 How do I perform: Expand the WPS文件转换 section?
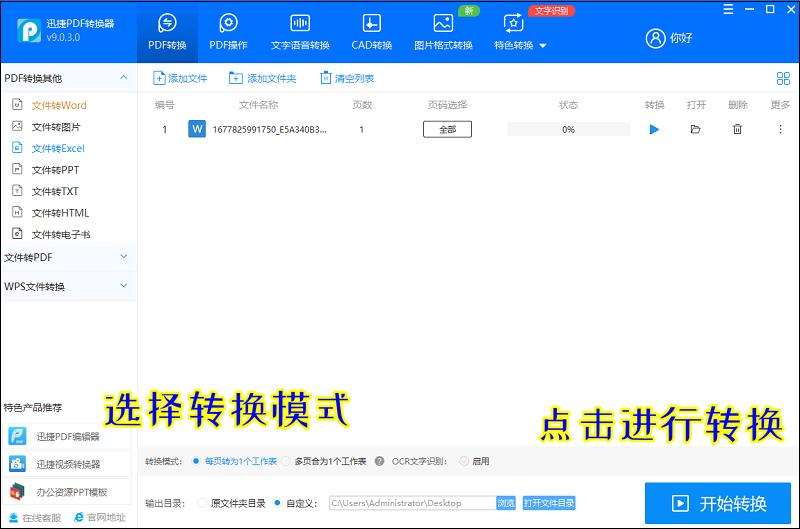[123, 286]
